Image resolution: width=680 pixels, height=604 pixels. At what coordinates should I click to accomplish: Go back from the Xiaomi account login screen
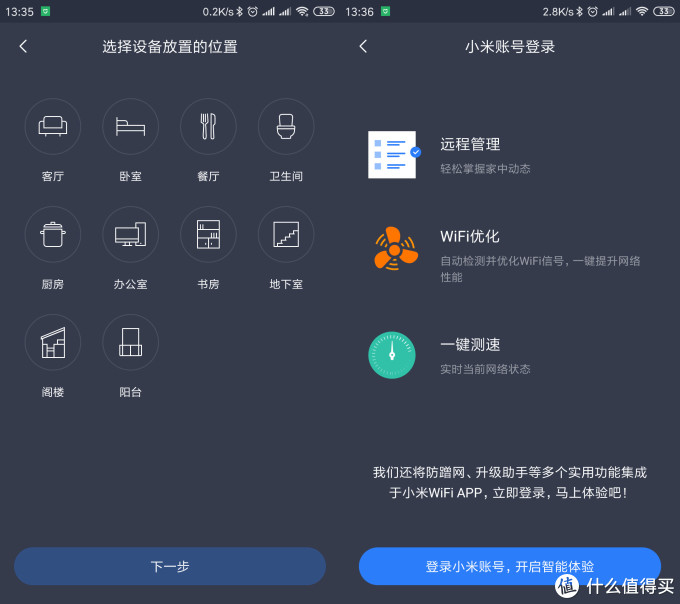click(x=363, y=46)
